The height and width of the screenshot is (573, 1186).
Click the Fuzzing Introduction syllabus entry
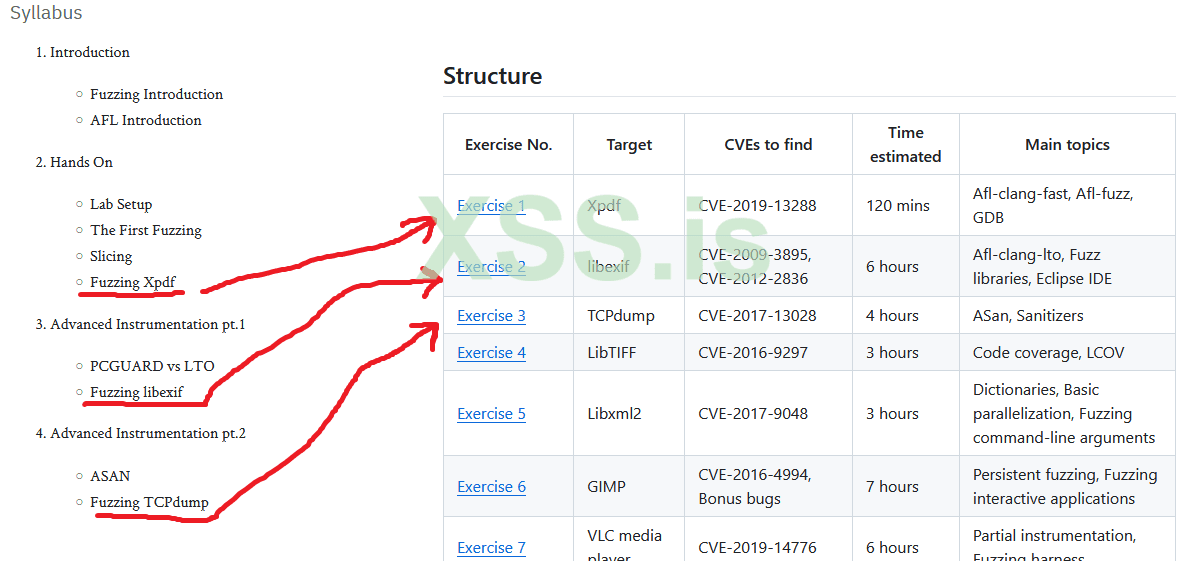tap(156, 94)
